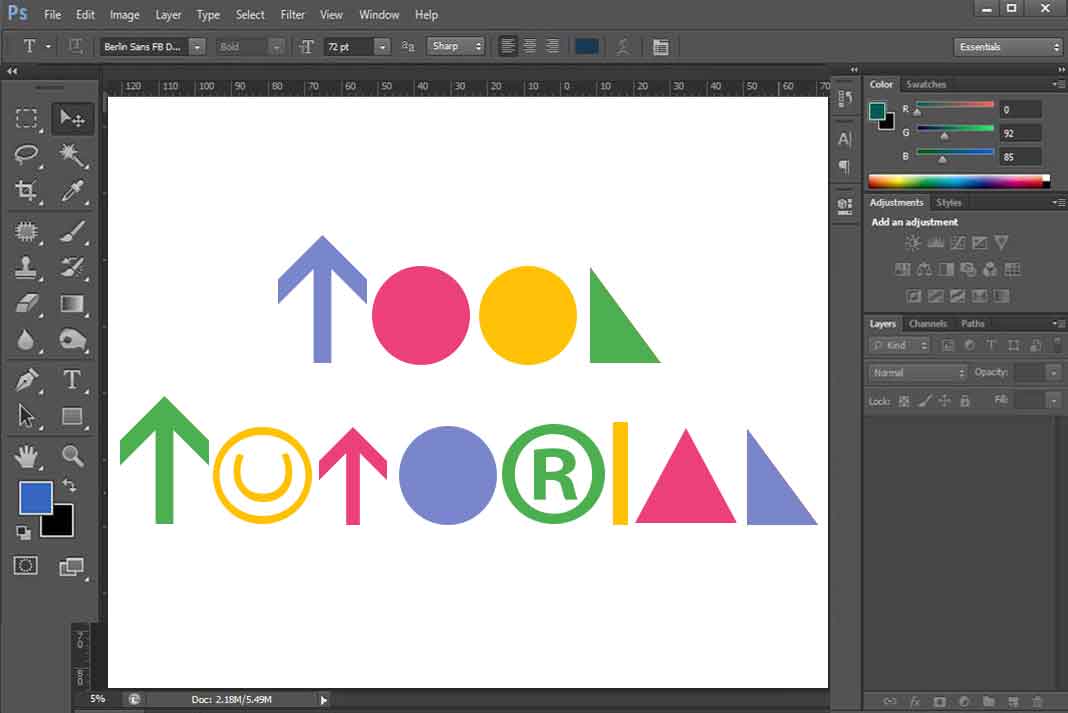1068x713 pixels.
Task: Lock transparent pixels in the Layers panel
Action: [x=903, y=400]
